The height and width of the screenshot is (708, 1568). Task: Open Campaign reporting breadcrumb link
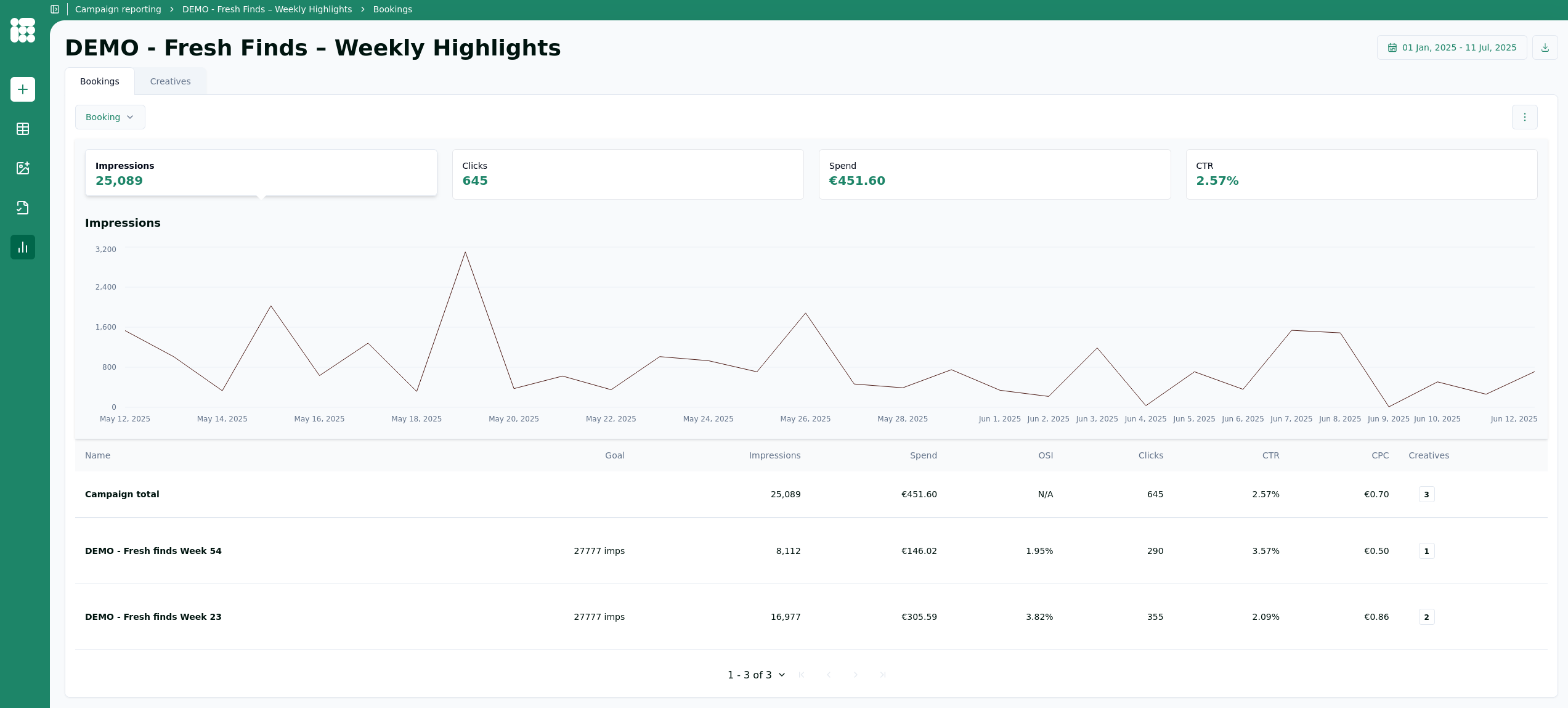pyautogui.click(x=118, y=9)
